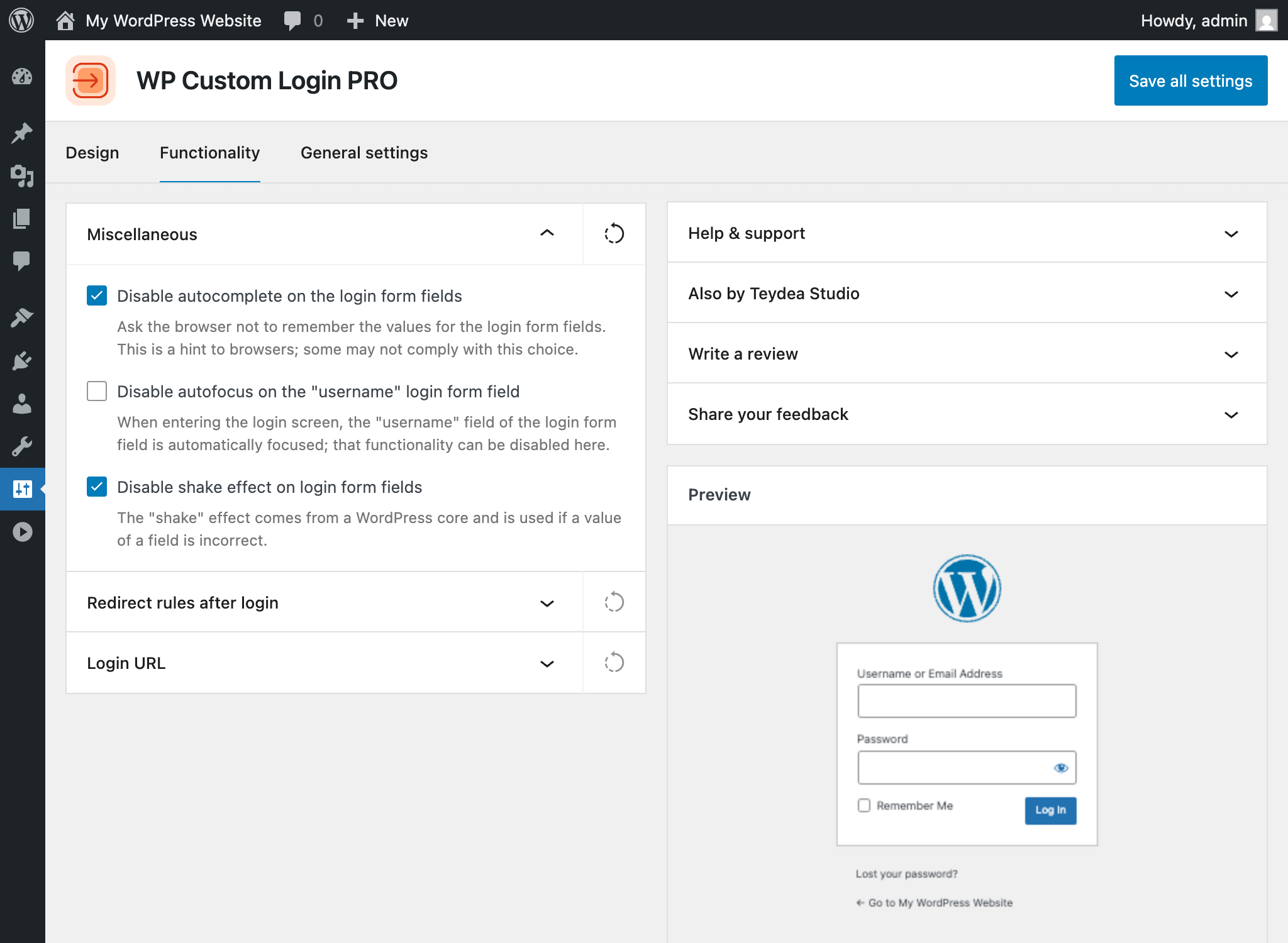Reset the Miscellaneous section settings
The width and height of the screenshot is (1288, 943).
[614, 234]
